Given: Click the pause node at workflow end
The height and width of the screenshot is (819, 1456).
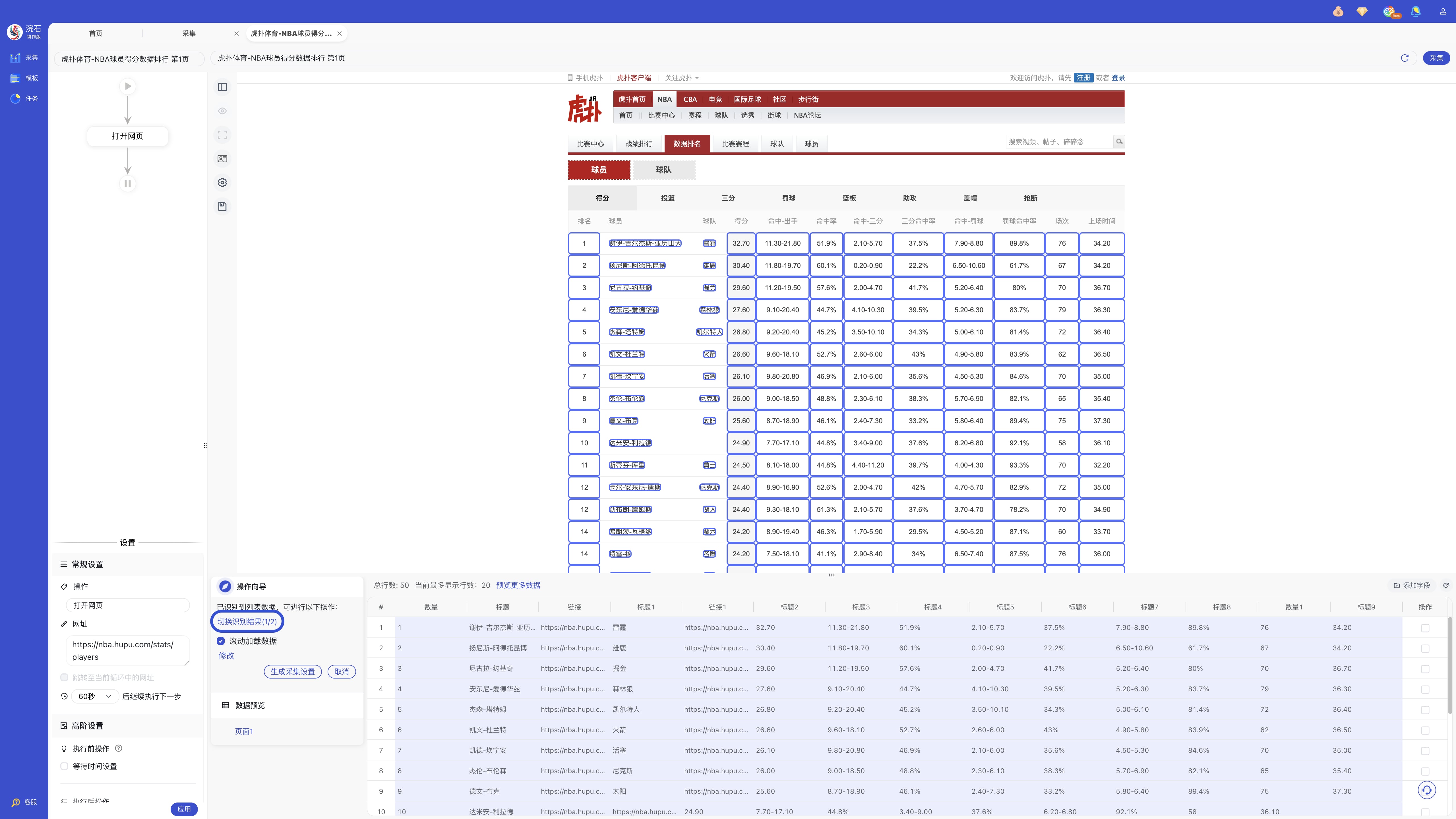Looking at the screenshot, I should tap(128, 184).
